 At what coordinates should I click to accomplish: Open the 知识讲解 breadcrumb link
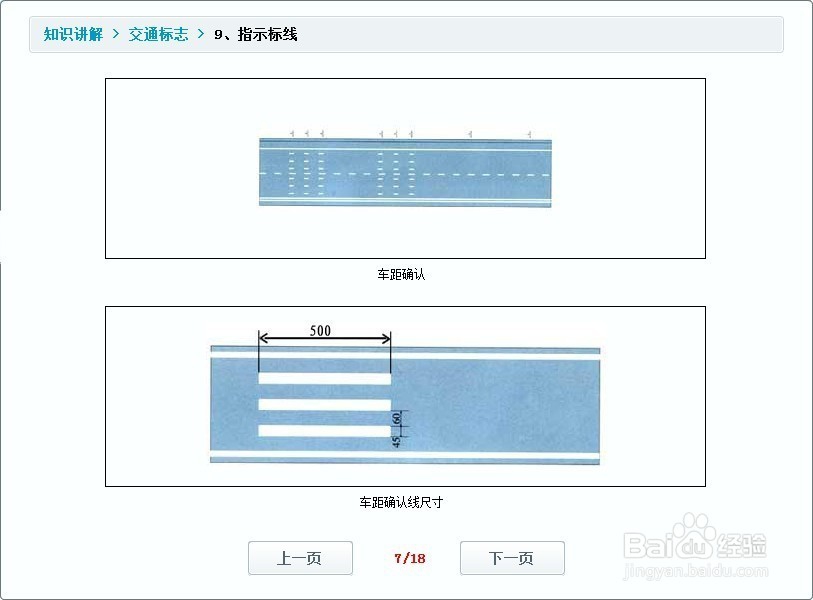coord(73,34)
